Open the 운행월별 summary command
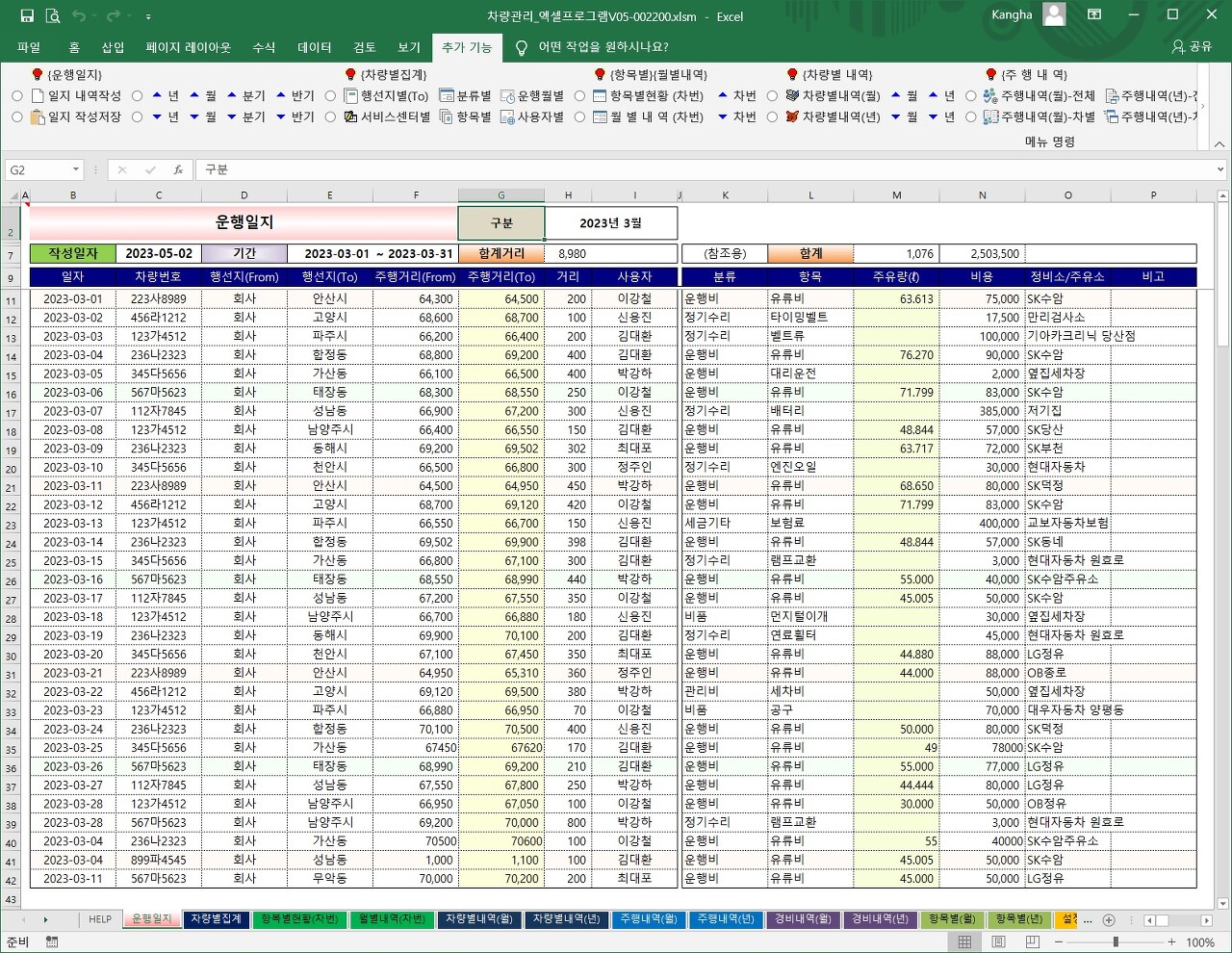Image resolution: width=1232 pixels, height=953 pixels. pos(532,95)
